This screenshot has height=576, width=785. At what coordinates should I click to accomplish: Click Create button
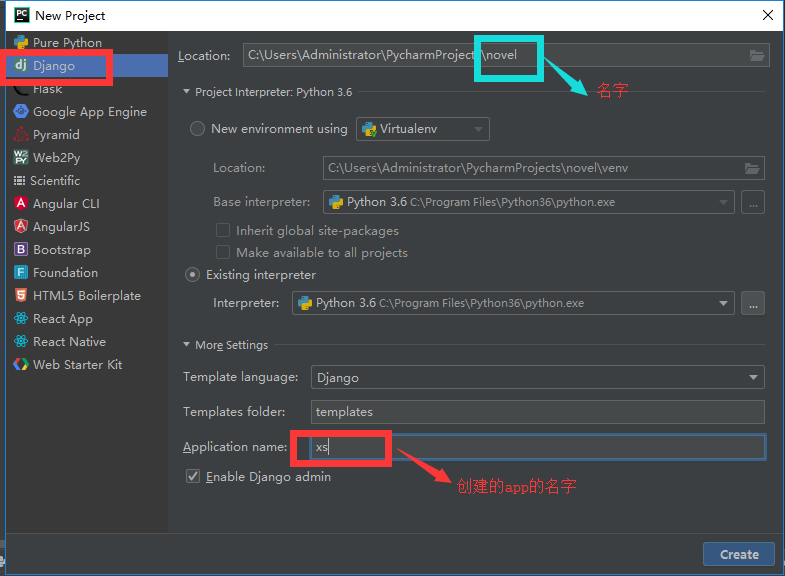coord(739,554)
